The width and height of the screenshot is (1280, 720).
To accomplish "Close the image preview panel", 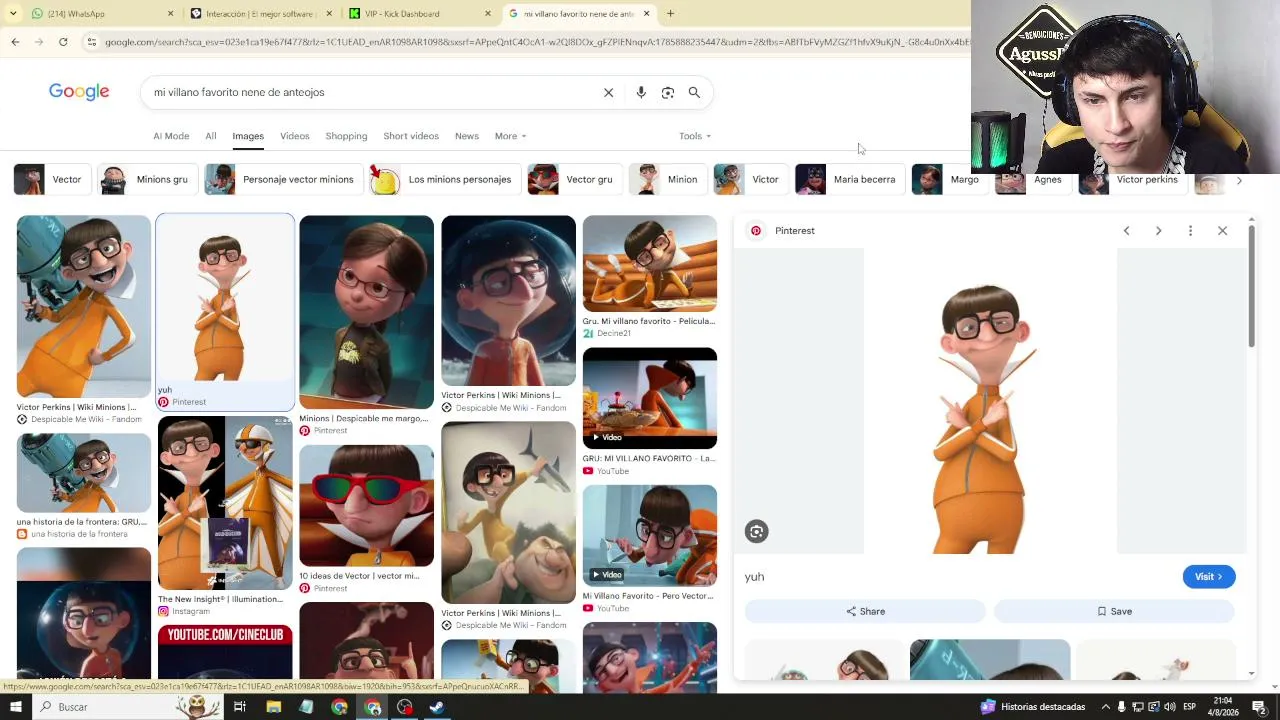I will click(1222, 231).
